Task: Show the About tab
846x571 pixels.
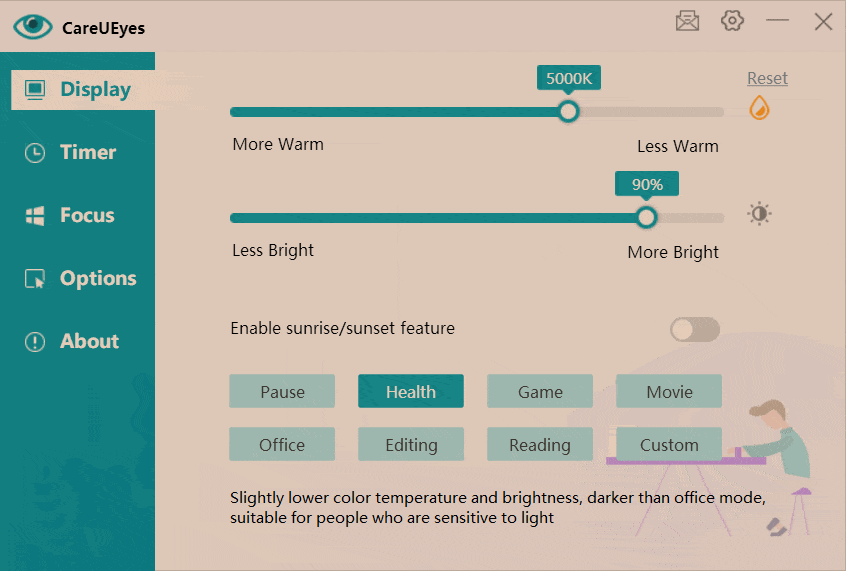Action: [78, 342]
